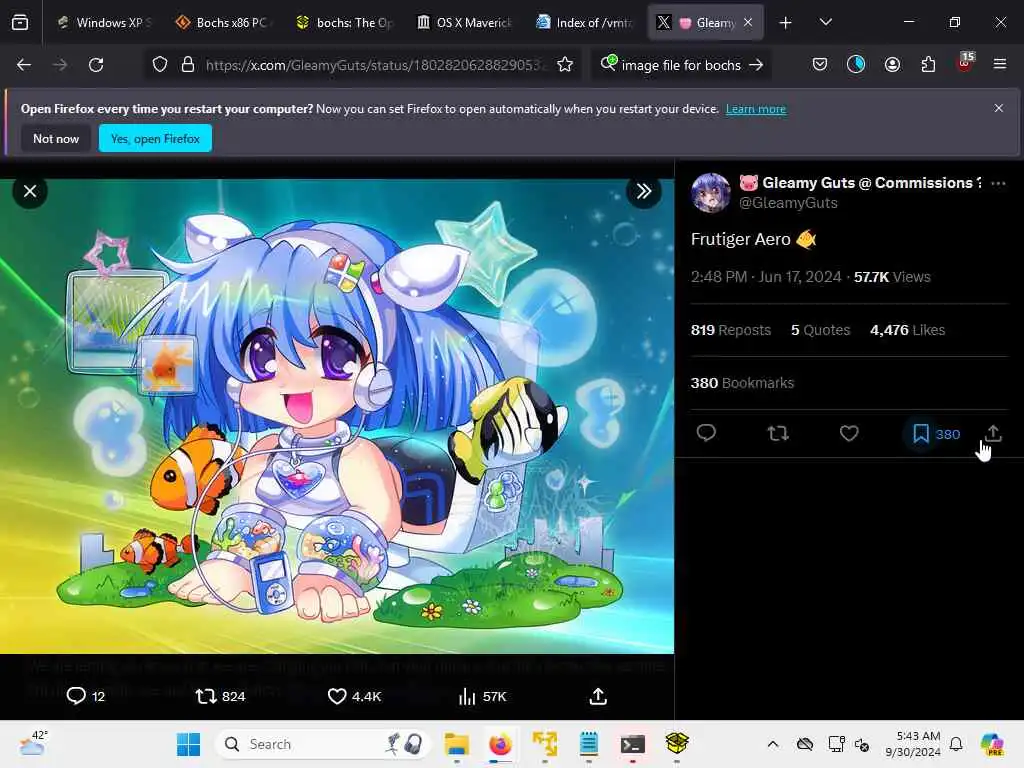
Task: Share post using icon below the image
Action: pos(598,696)
